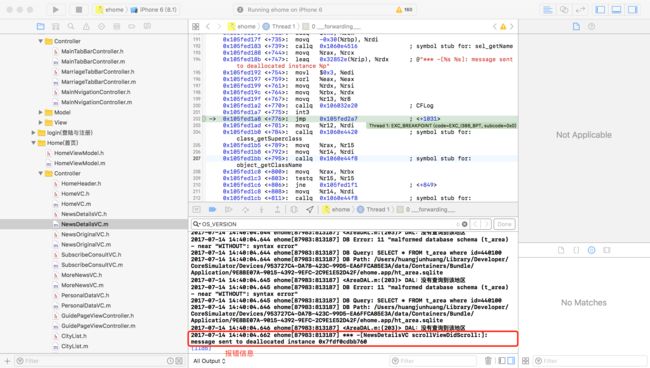Open the related items grid menu
Viewport: 650px width, 368px height.
coord(196,27)
